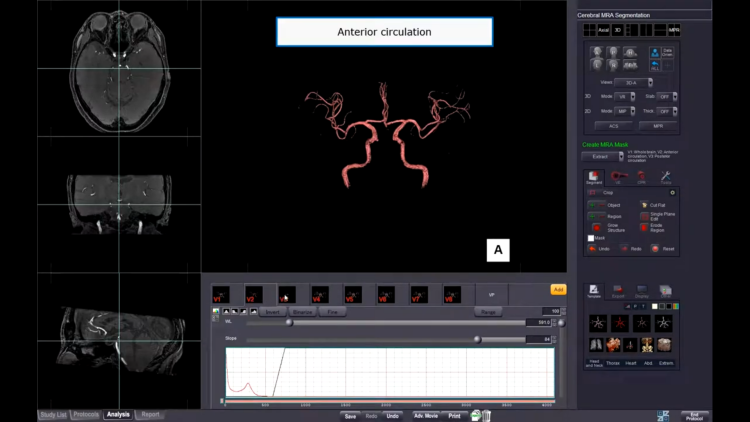The image size is (750, 422).
Task: Click the Reset red circle icon
Action: coord(655,249)
